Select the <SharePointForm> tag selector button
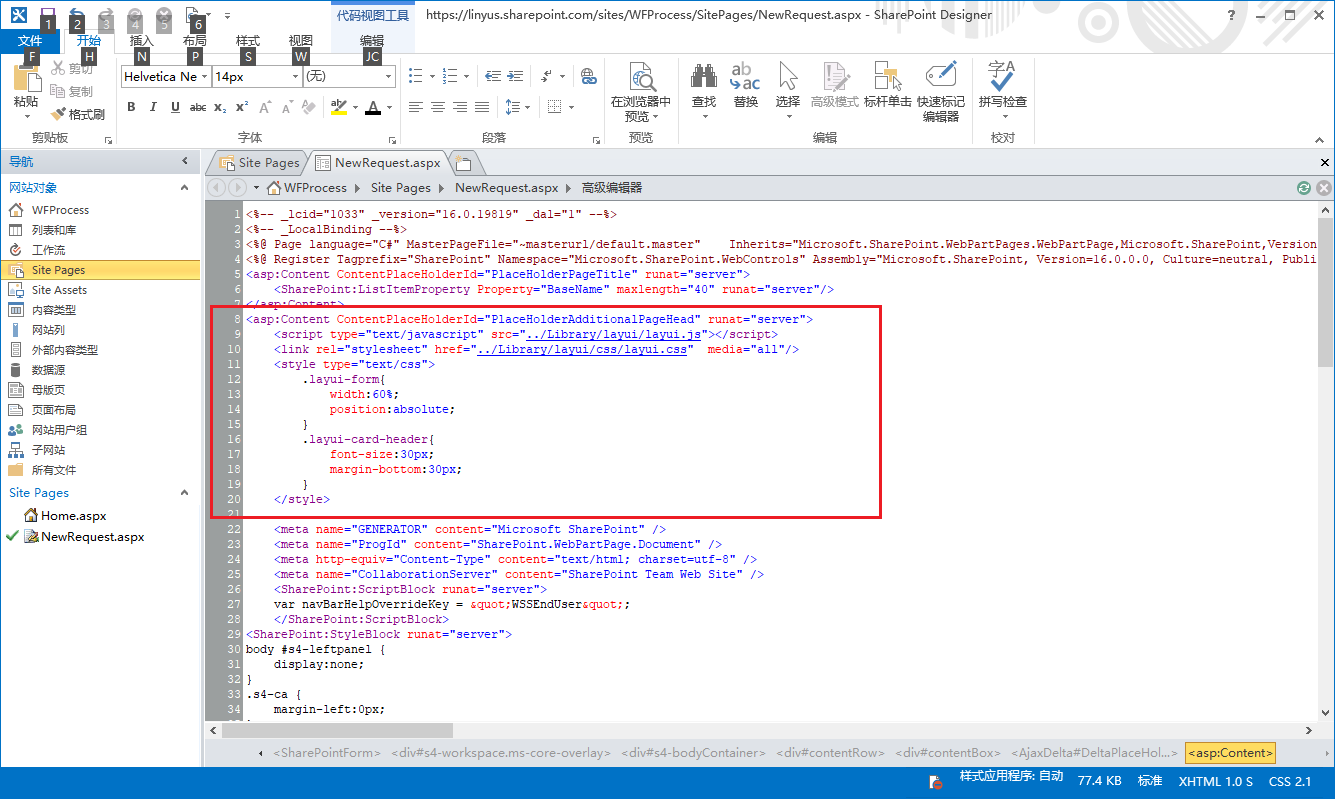Image resolution: width=1335 pixels, height=799 pixels. [x=327, y=752]
